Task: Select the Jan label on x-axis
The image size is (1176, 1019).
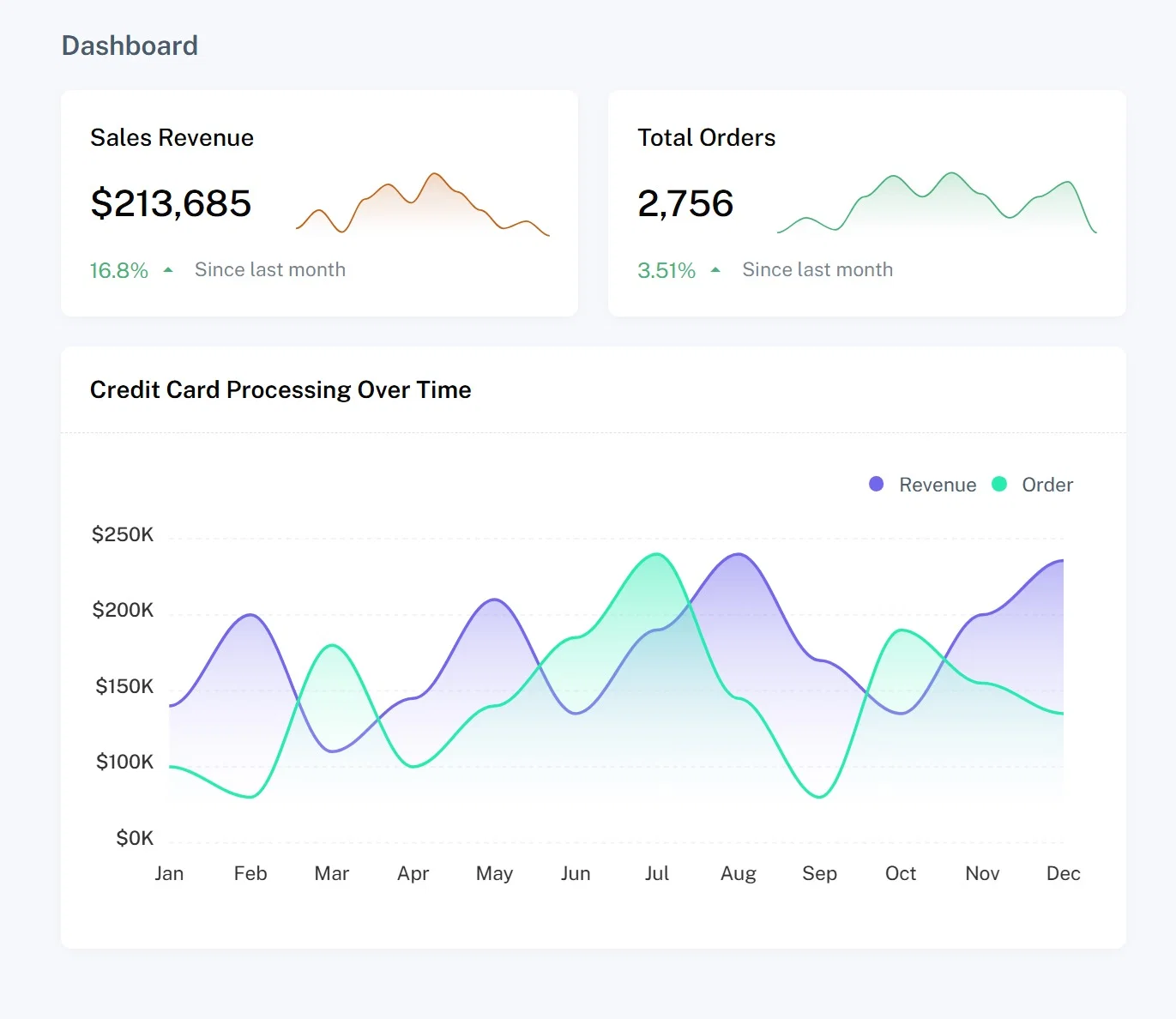Action: [x=169, y=873]
